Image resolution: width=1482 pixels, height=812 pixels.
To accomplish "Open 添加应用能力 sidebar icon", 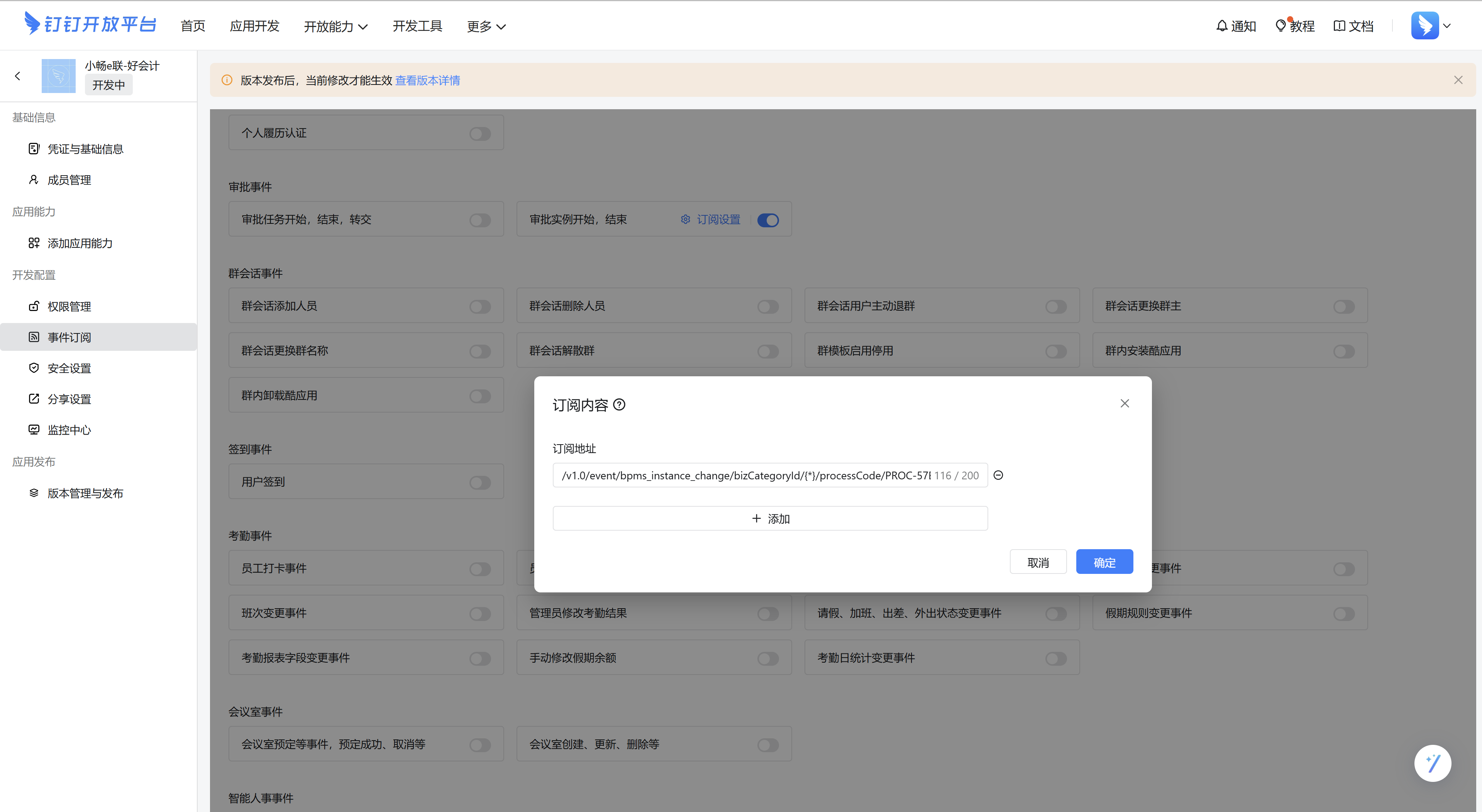I will coord(34,243).
